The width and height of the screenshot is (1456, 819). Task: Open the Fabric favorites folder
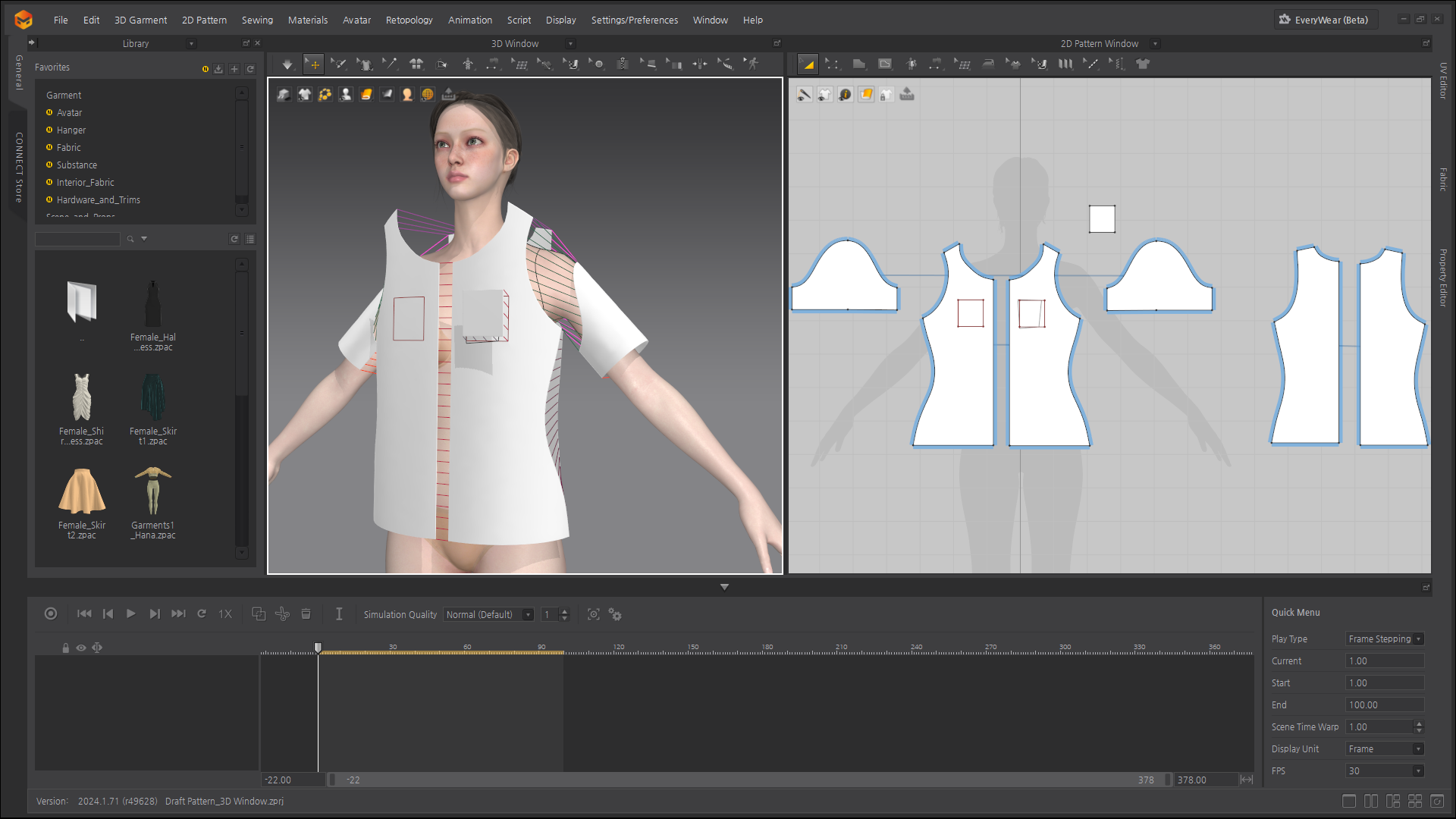point(68,148)
